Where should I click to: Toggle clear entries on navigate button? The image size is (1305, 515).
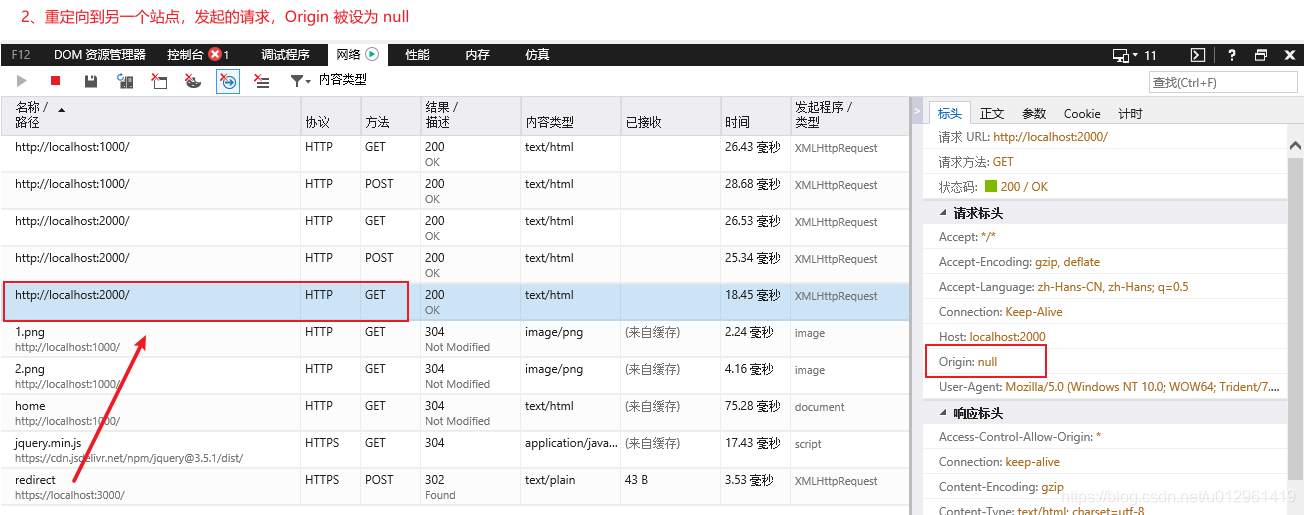pyautogui.click(x=228, y=81)
